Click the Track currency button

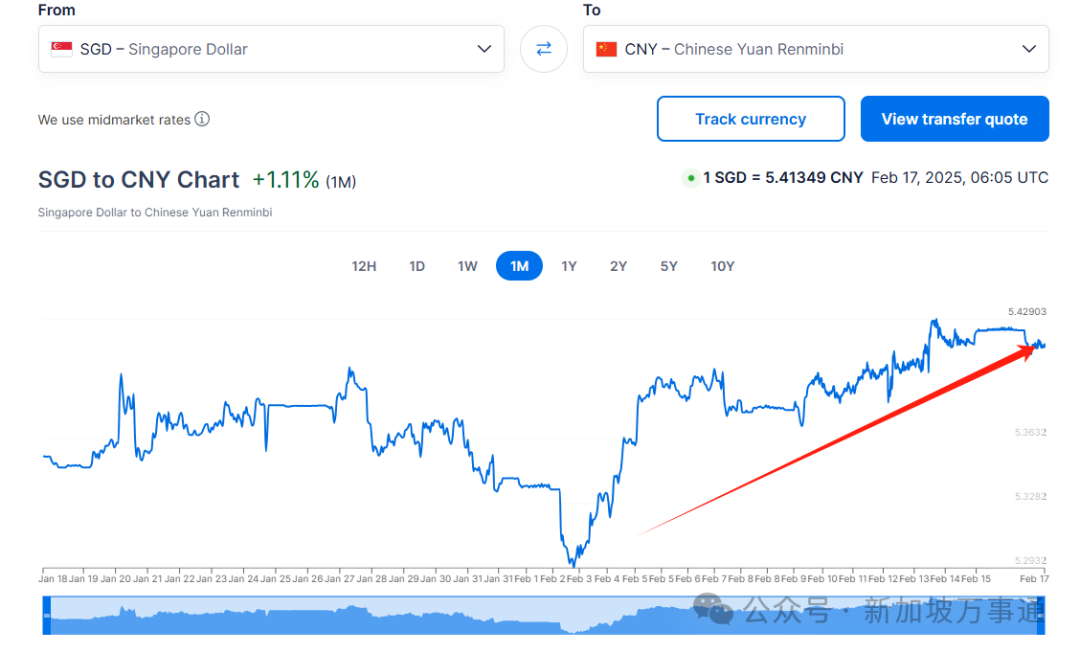750,119
